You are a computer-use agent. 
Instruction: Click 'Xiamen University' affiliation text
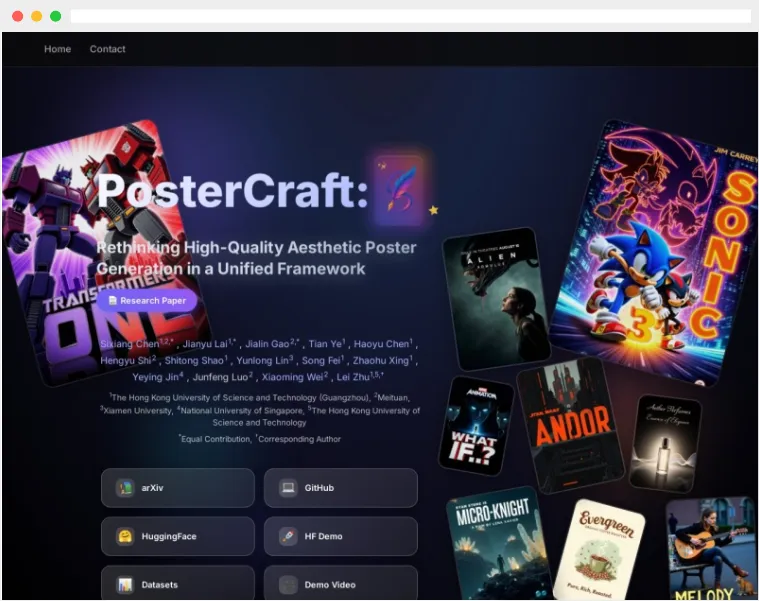pos(137,410)
